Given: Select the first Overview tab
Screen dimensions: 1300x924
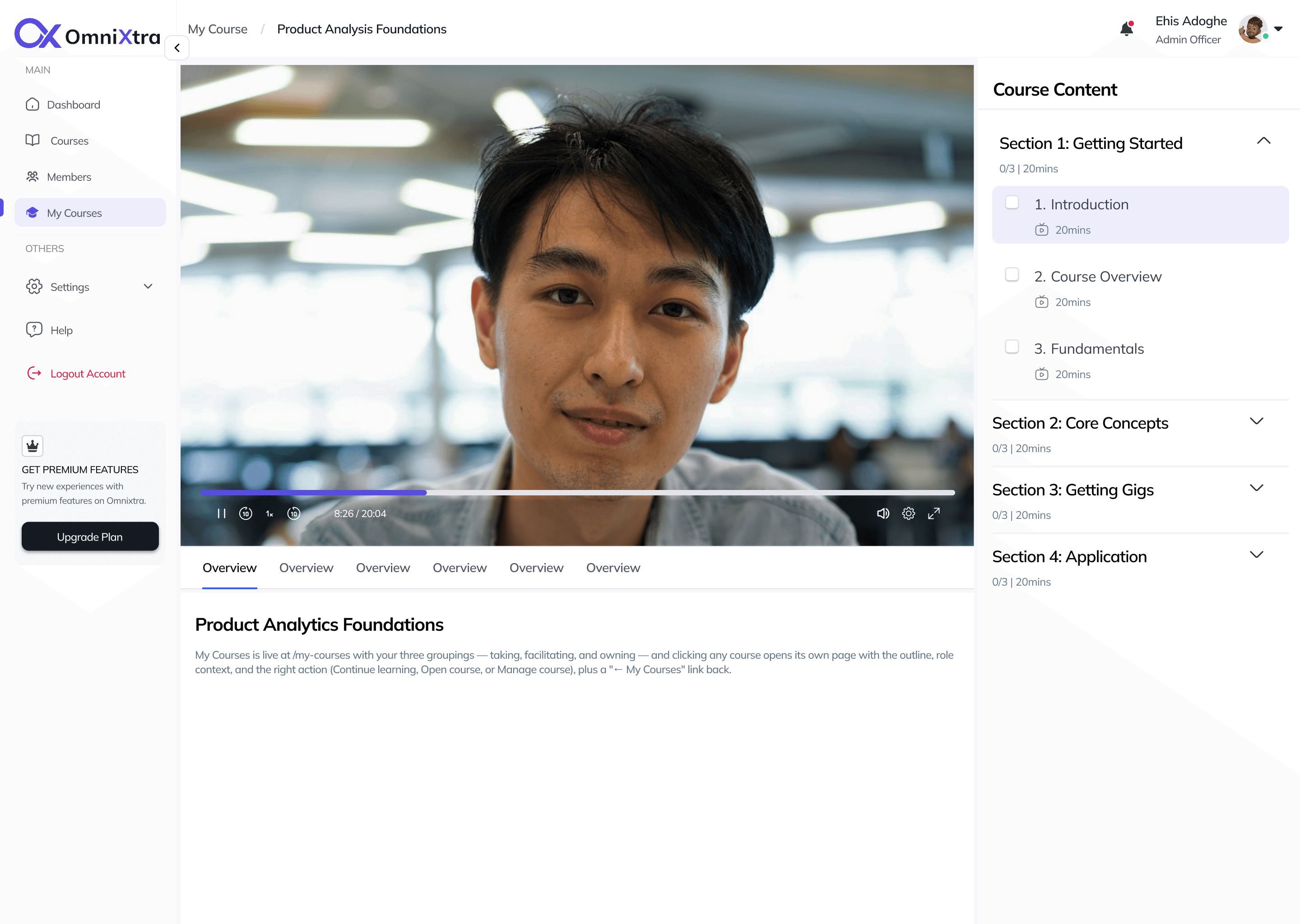Looking at the screenshot, I should click(229, 568).
